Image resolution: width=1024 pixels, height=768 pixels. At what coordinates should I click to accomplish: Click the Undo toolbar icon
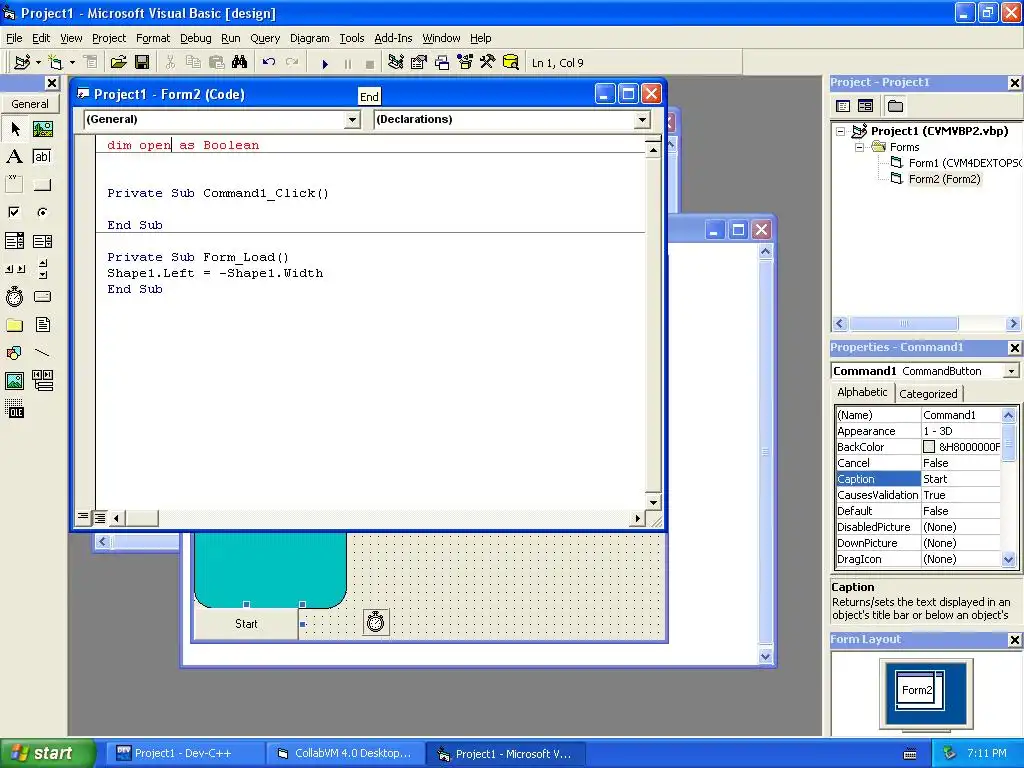pos(268,63)
